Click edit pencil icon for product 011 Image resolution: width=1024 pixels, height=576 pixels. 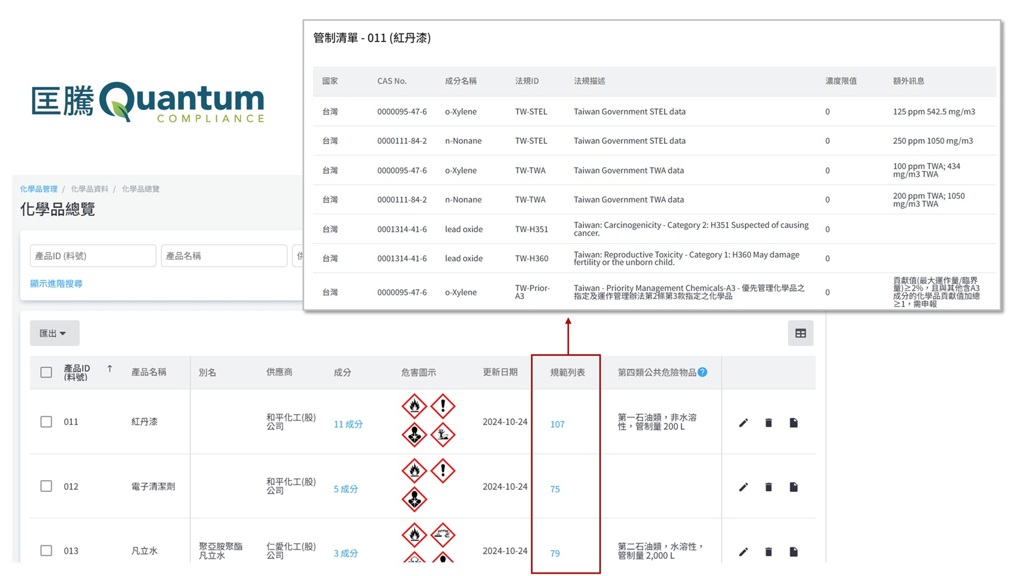[x=743, y=423]
